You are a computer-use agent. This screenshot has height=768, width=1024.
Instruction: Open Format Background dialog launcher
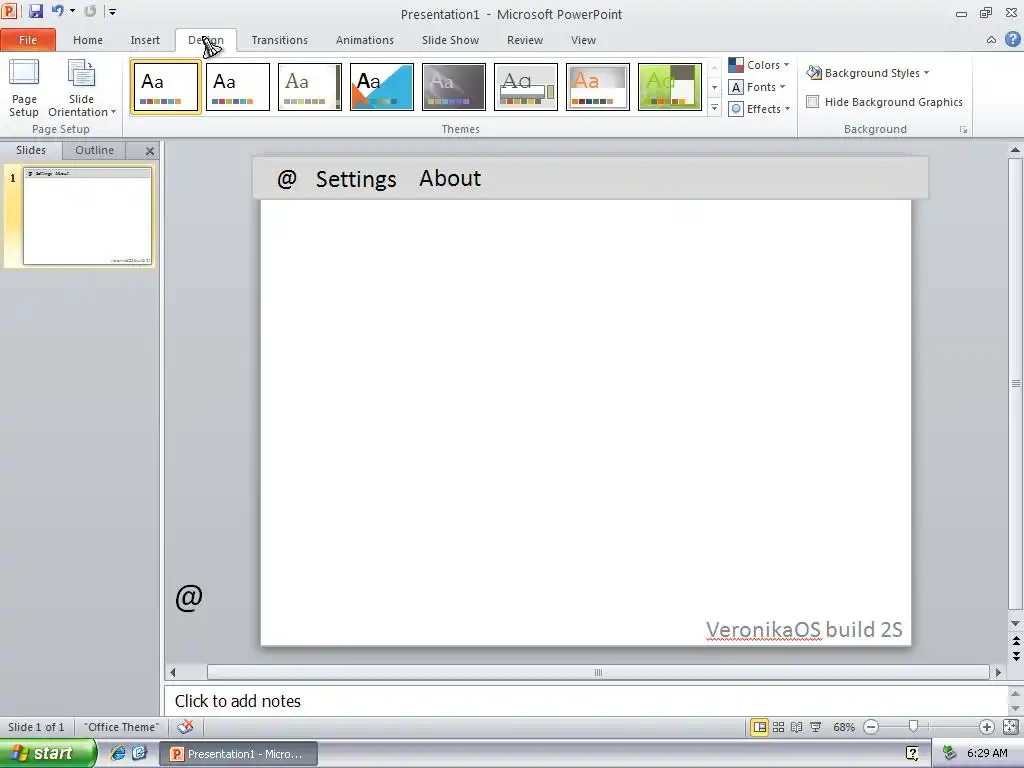(963, 129)
